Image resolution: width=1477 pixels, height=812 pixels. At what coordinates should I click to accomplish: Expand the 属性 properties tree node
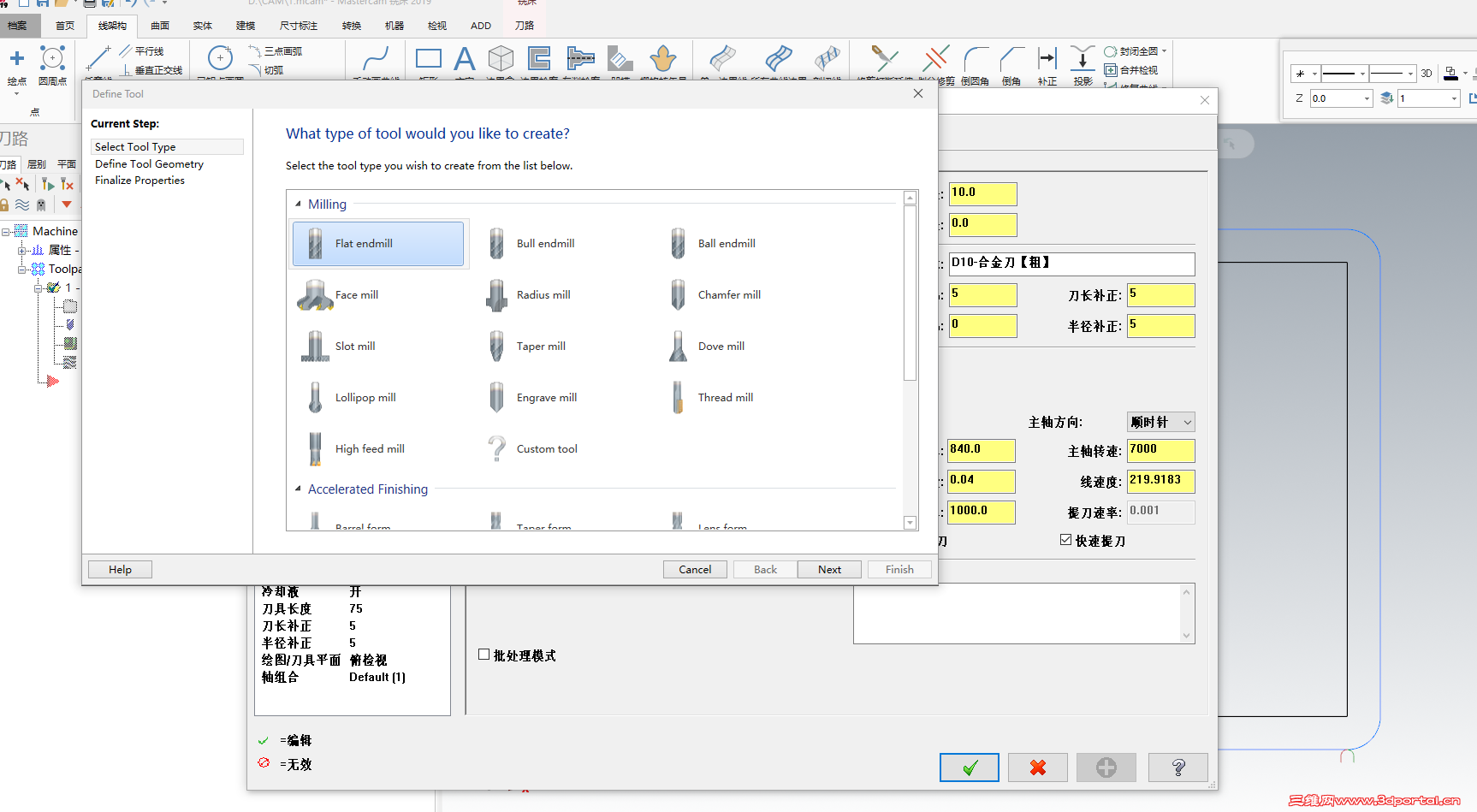[22, 251]
